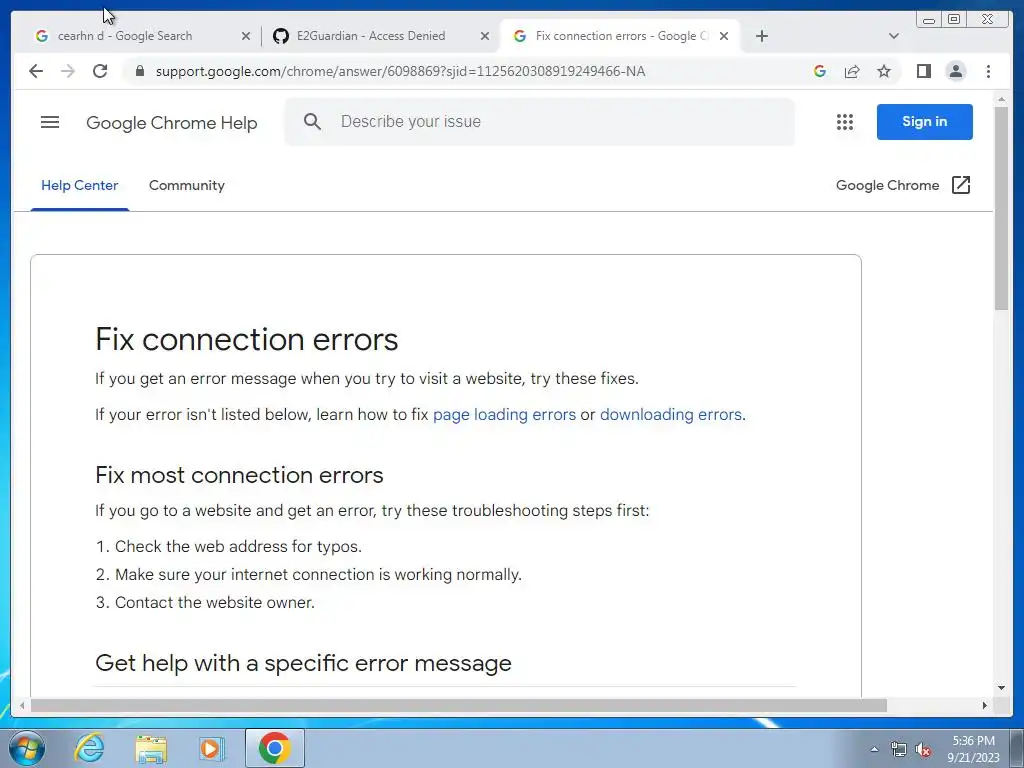Click the URL in the address bar

pos(400,71)
